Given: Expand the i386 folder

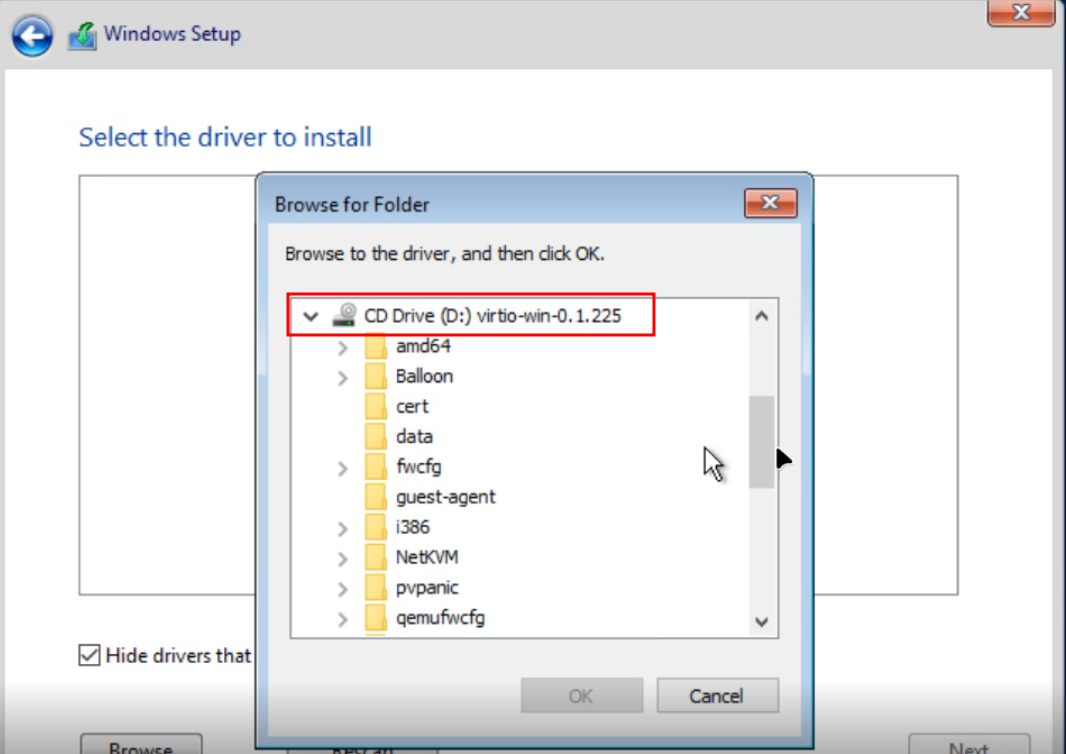Looking at the screenshot, I should point(343,528).
